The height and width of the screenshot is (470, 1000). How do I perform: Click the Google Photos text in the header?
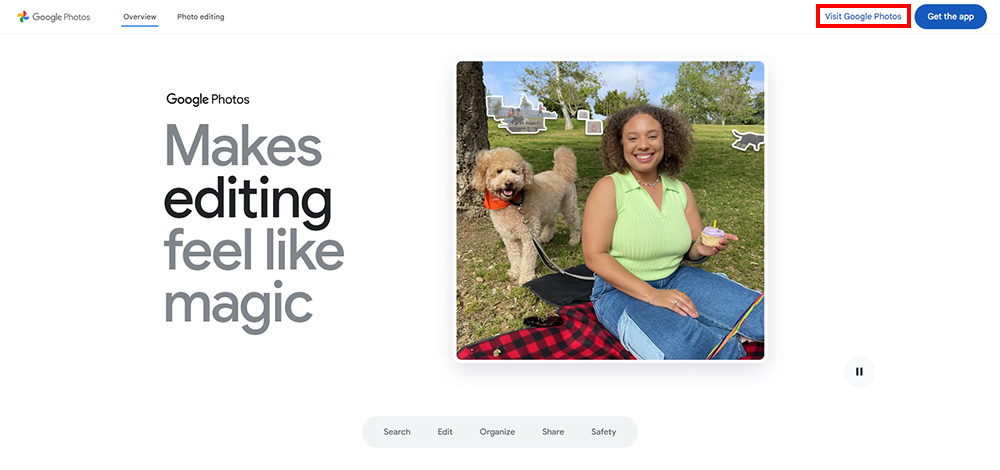pos(61,17)
